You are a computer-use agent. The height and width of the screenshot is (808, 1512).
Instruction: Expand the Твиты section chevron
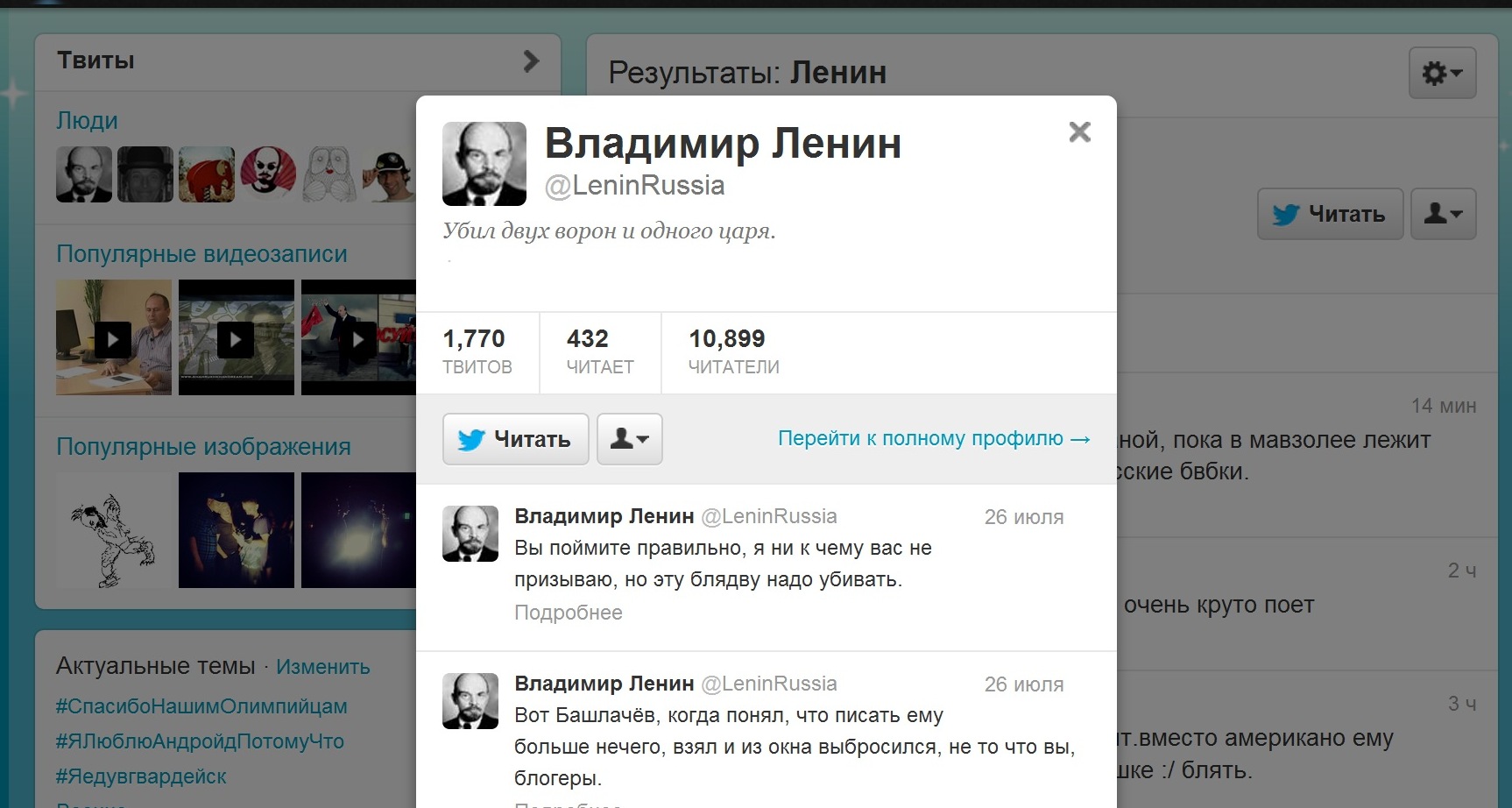coord(531,61)
